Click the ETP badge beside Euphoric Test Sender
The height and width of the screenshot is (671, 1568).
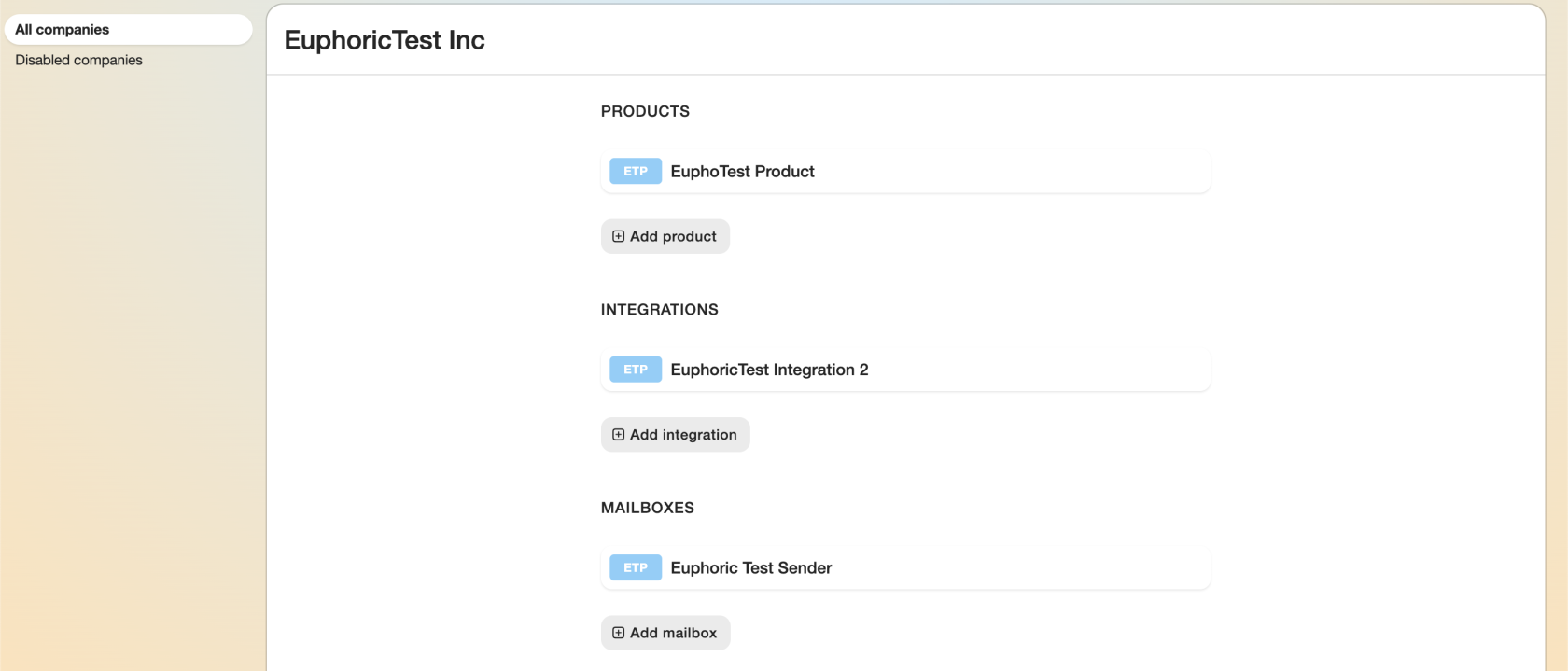636,567
